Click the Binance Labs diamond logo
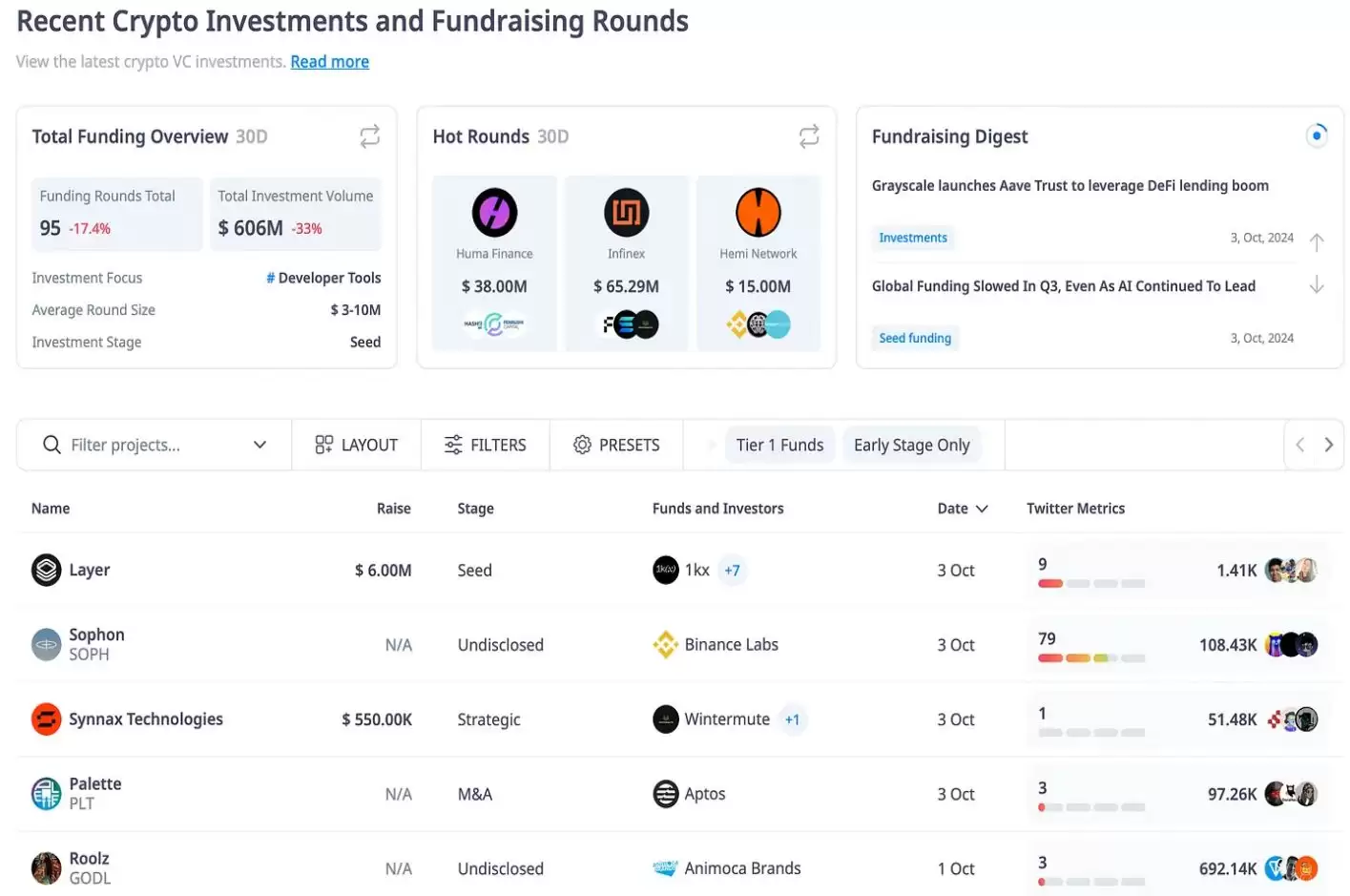This screenshot has height=896, width=1350. click(x=665, y=645)
